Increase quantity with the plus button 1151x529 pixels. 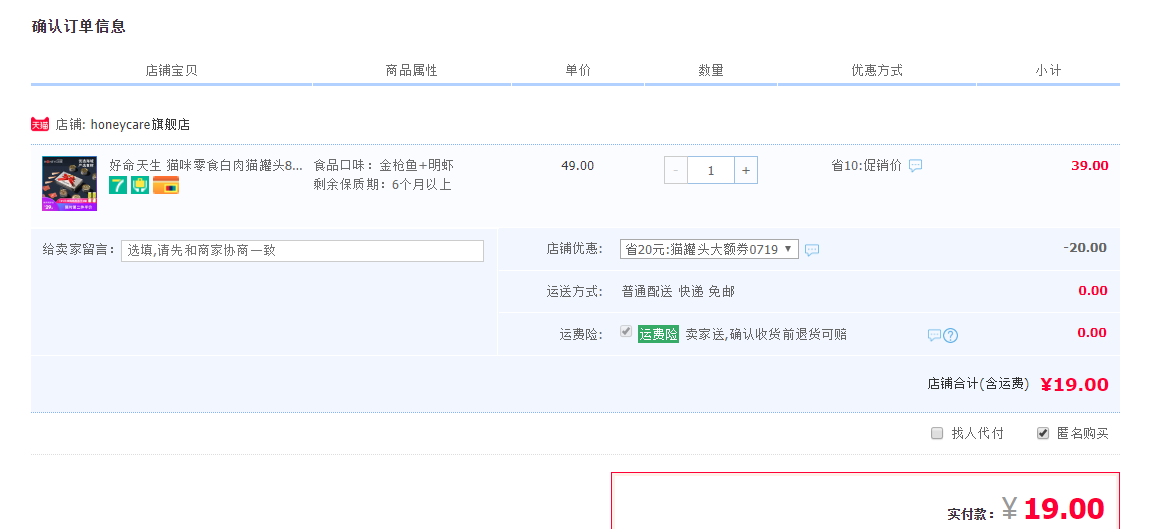[746, 170]
